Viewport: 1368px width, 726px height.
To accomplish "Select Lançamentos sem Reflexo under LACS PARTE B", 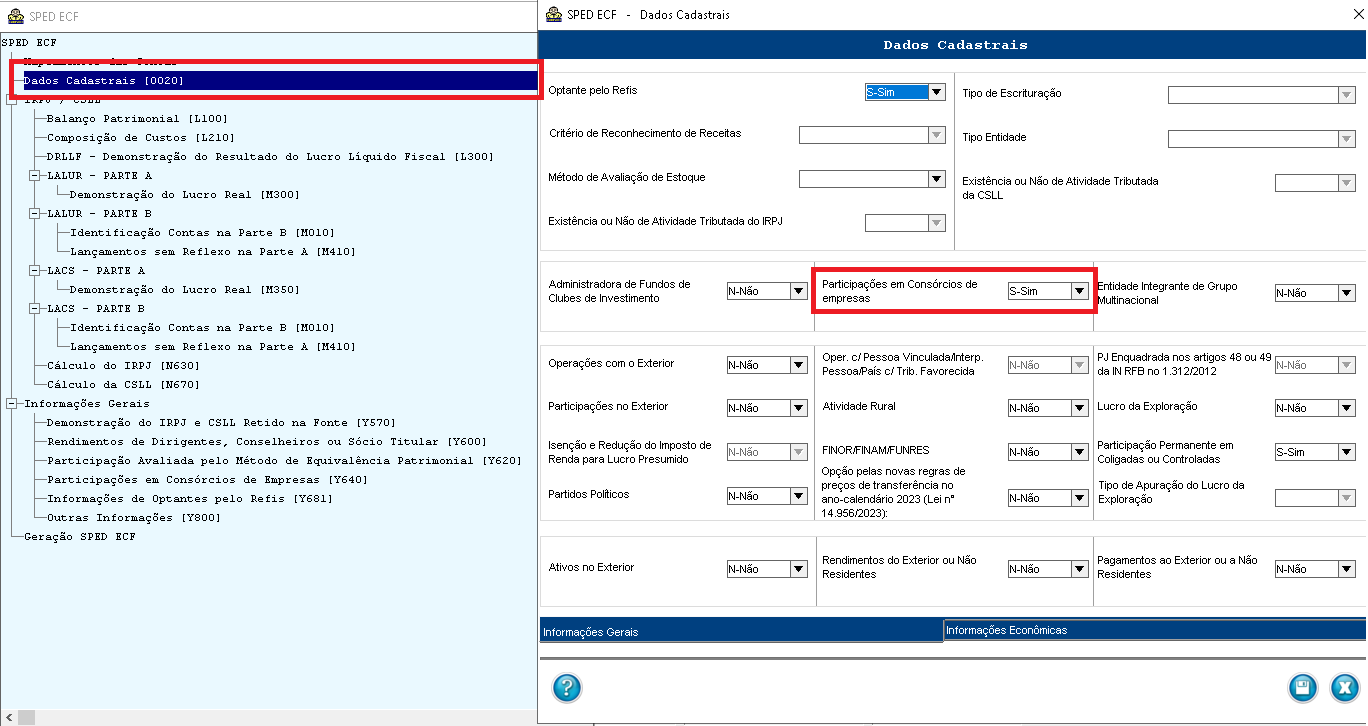I will tap(213, 346).
